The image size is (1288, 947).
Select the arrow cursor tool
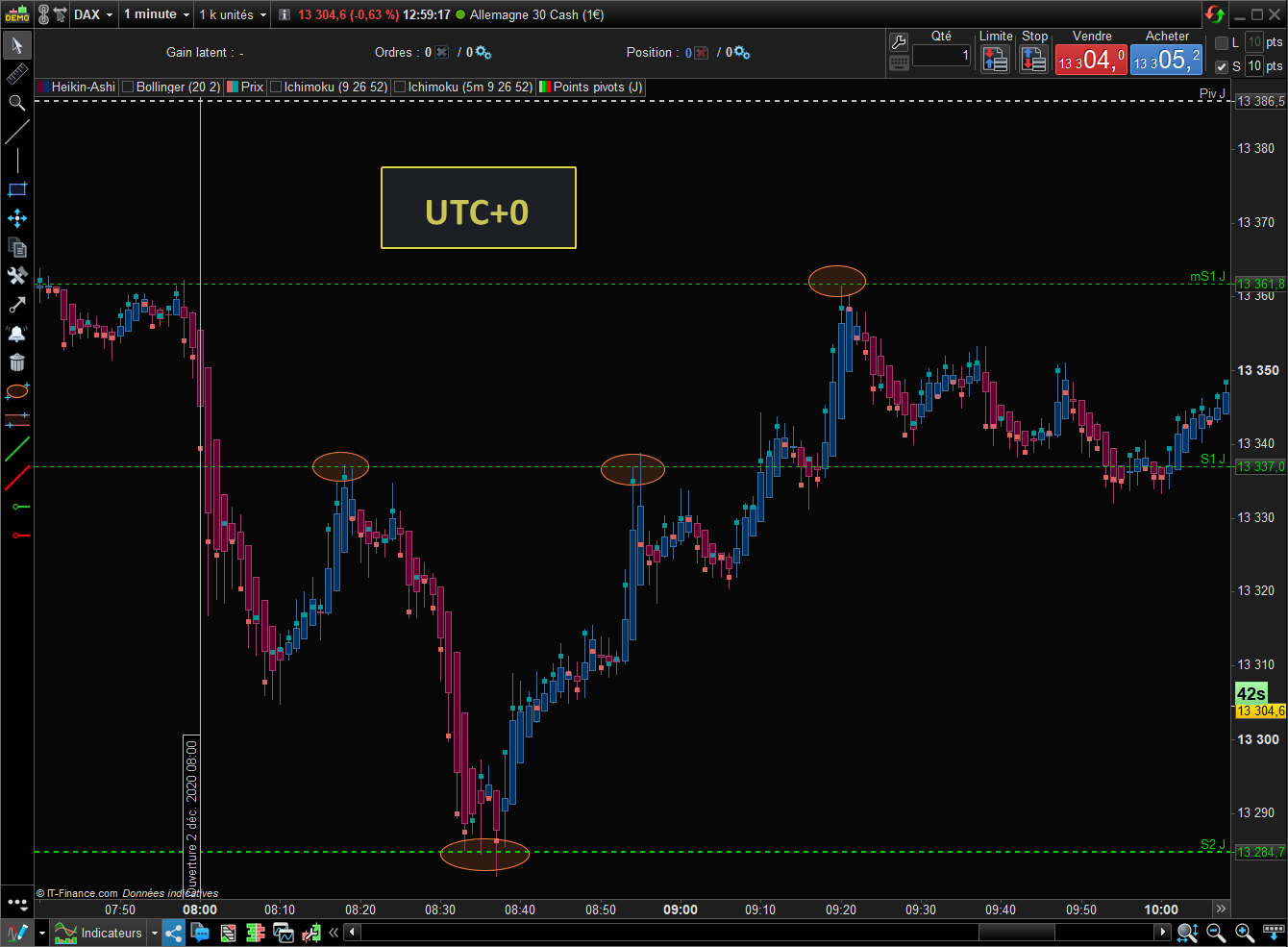[17, 45]
